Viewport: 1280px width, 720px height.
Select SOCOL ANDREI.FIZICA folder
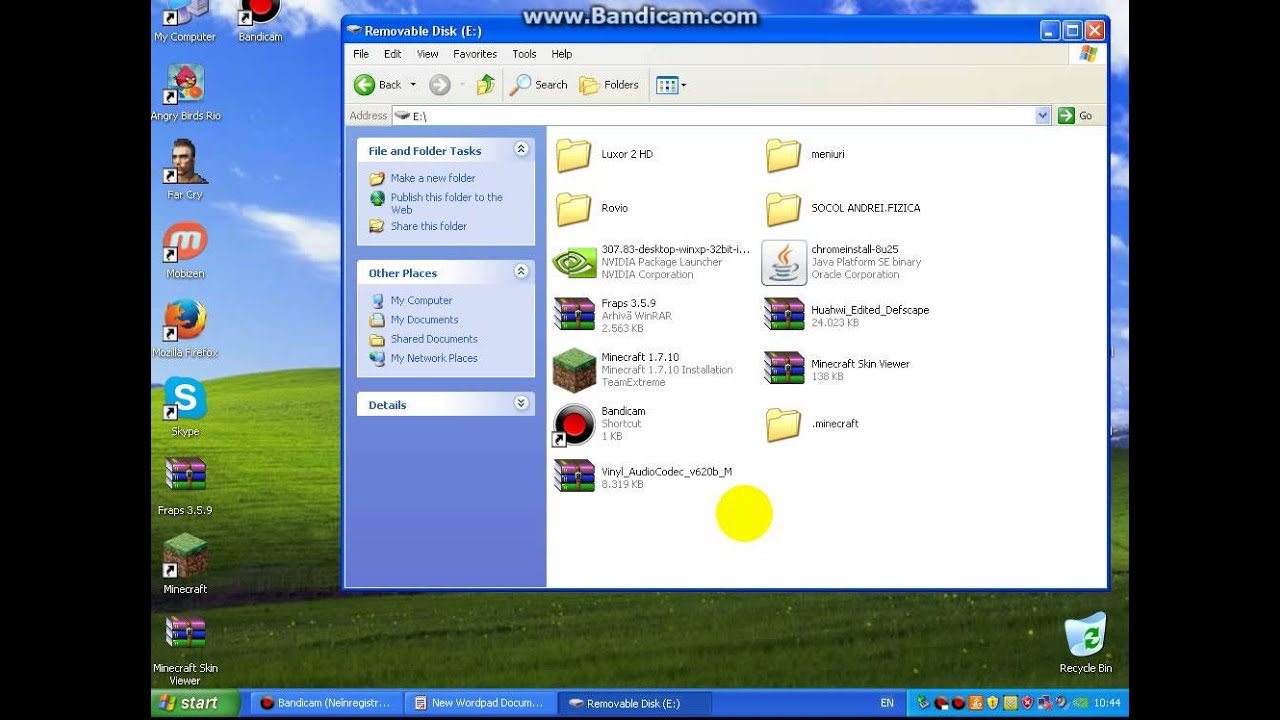pyautogui.click(x=843, y=209)
